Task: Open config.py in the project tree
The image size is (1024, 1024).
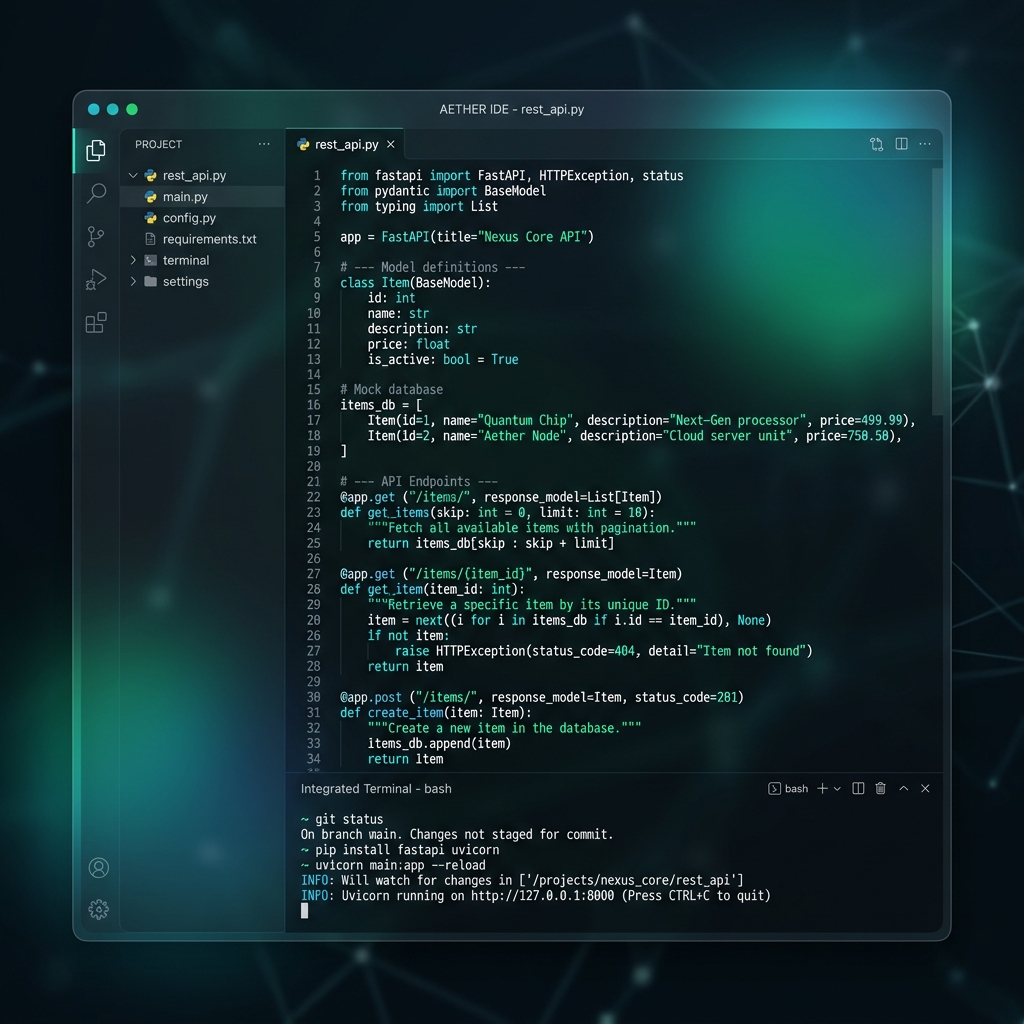Action: click(x=202, y=218)
